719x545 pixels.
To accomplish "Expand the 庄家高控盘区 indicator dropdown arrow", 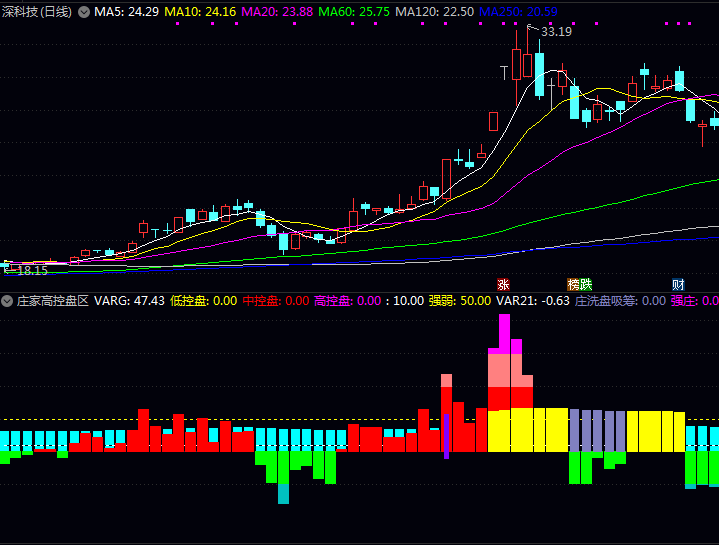I will (x=7, y=300).
